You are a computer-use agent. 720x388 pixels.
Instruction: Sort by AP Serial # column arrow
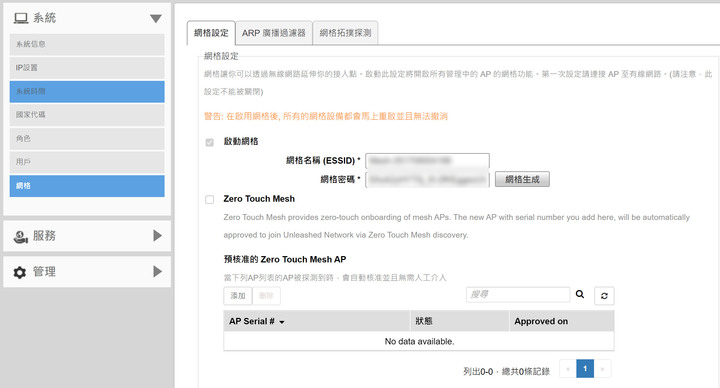(281, 322)
